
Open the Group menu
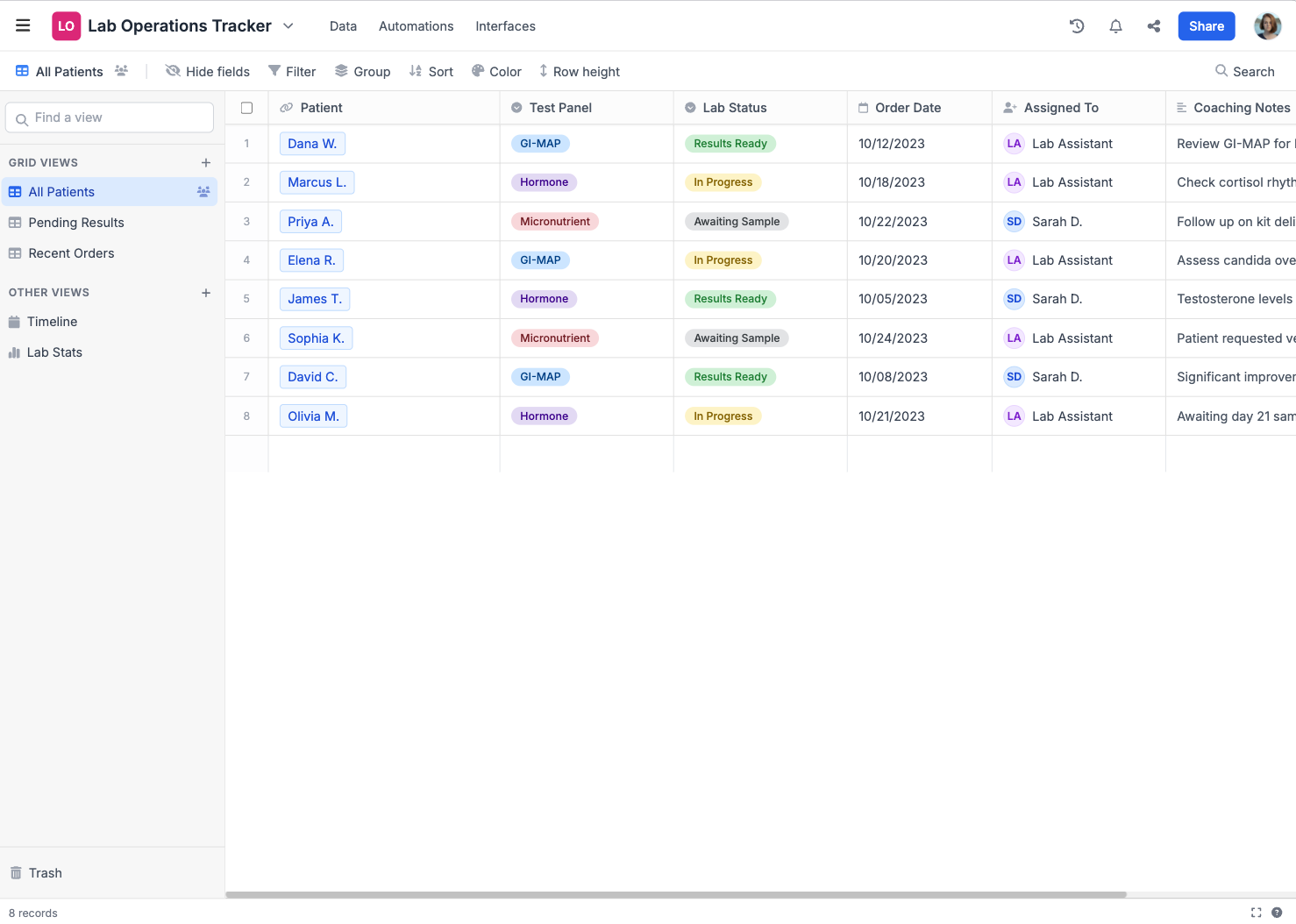click(362, 71)
